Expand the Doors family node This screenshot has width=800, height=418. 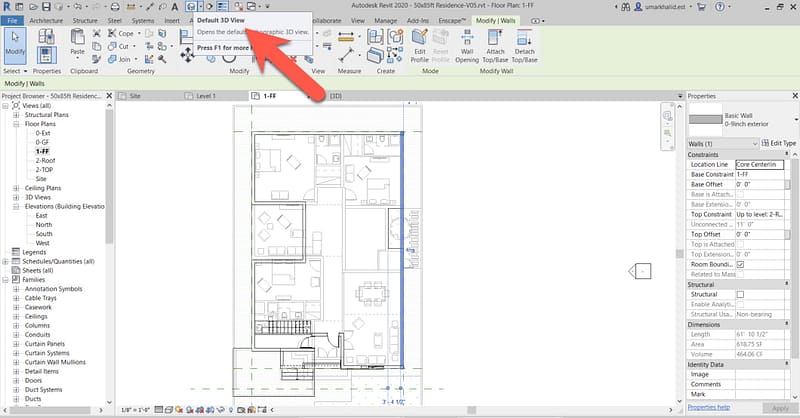tap(16, 378)
